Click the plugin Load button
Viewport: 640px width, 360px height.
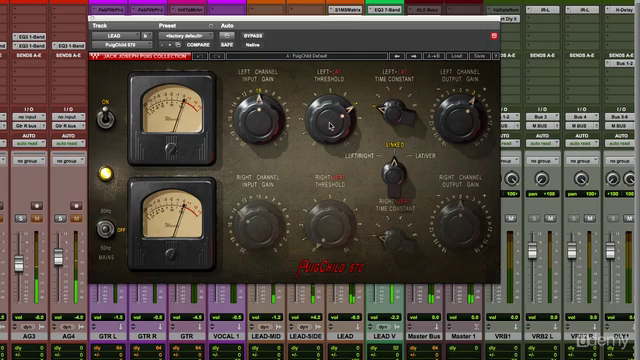pos(456,56)
